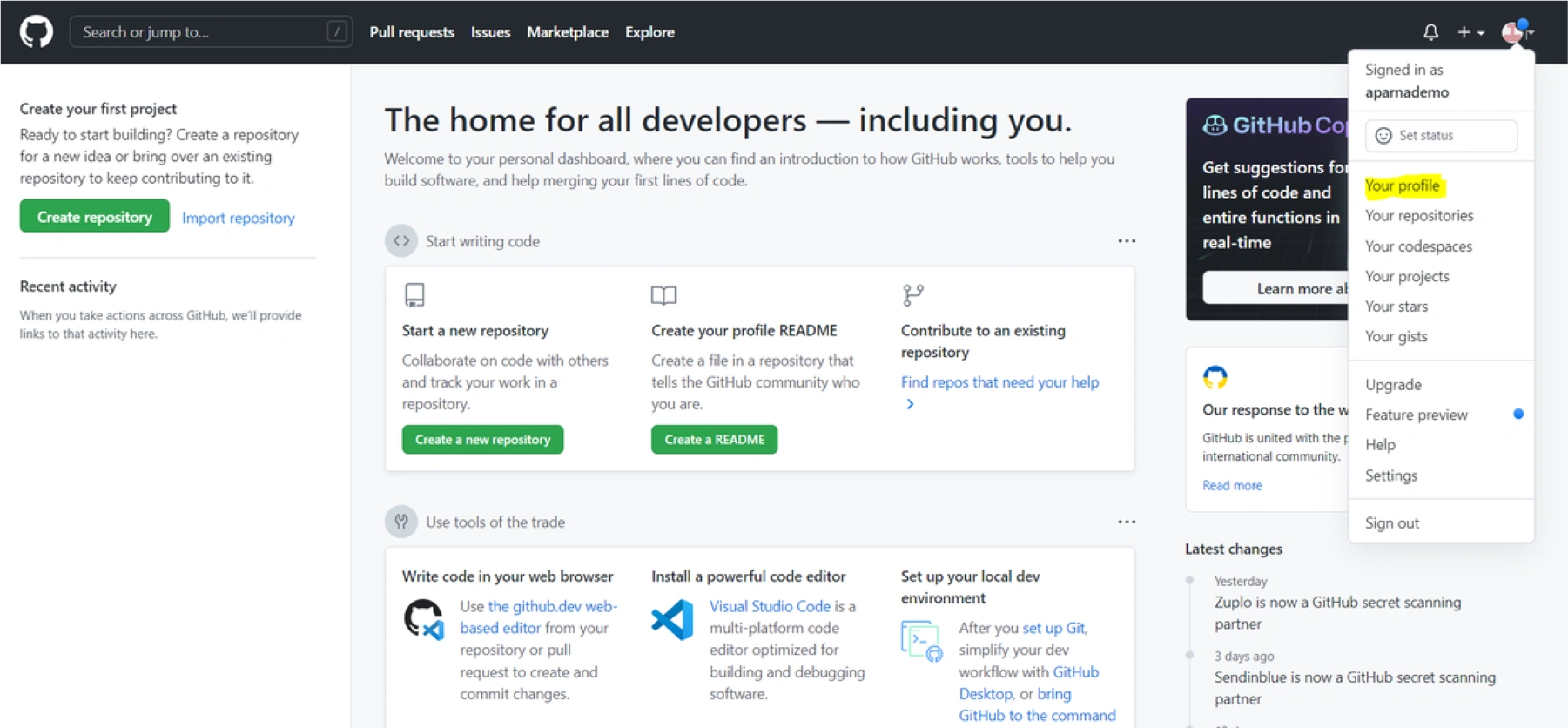Open the ellipsis menu for Start writing code

click(x=1127, y=241)
